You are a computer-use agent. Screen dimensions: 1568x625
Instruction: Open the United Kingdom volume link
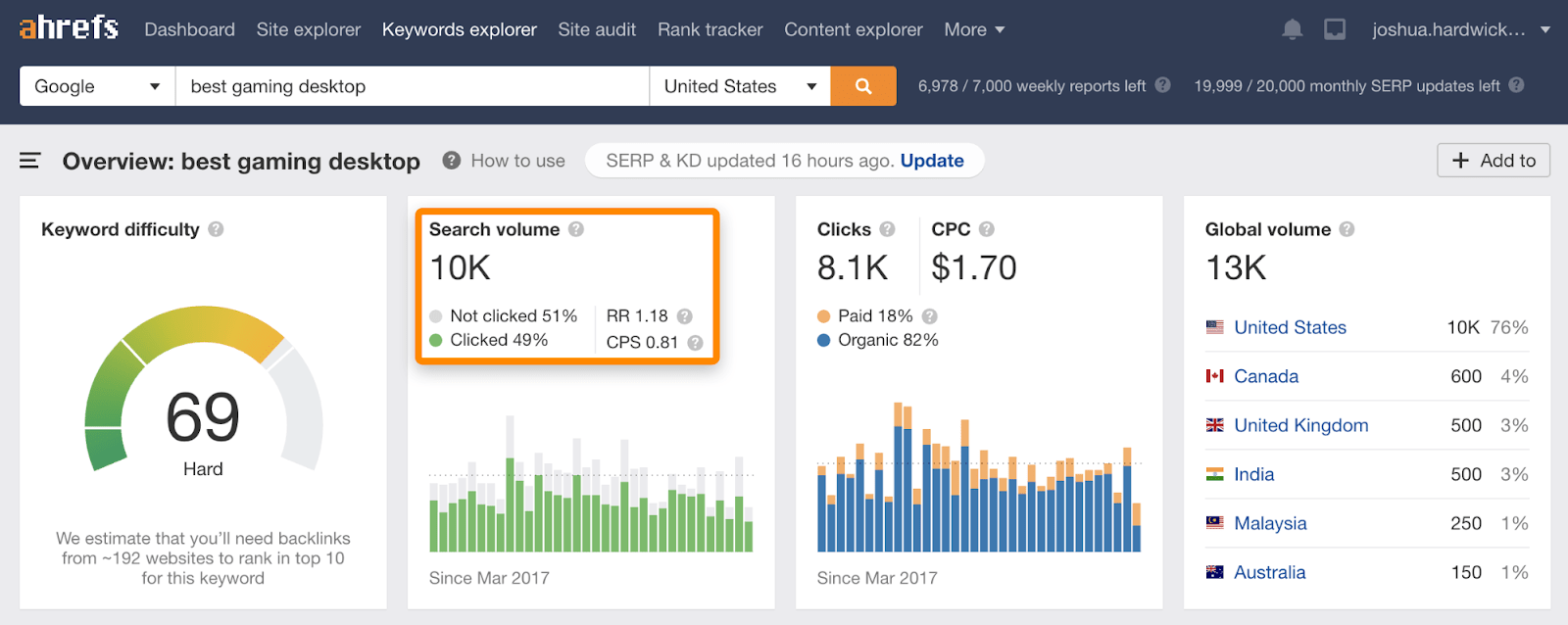click(1301, 425)
